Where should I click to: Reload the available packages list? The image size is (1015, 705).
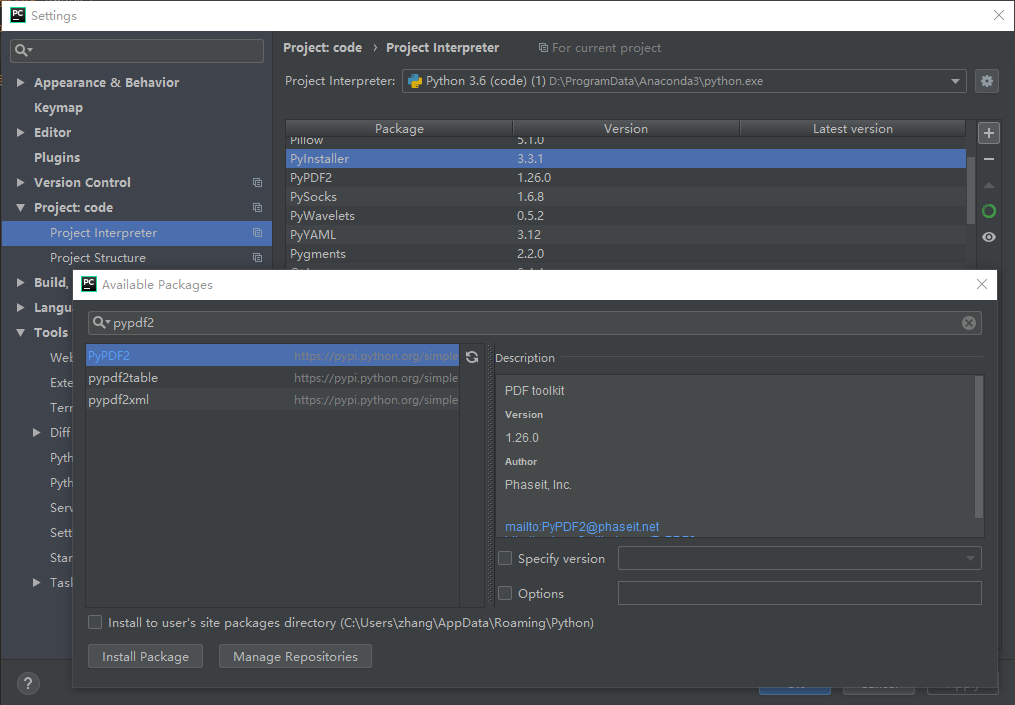[x=472, y=357]
